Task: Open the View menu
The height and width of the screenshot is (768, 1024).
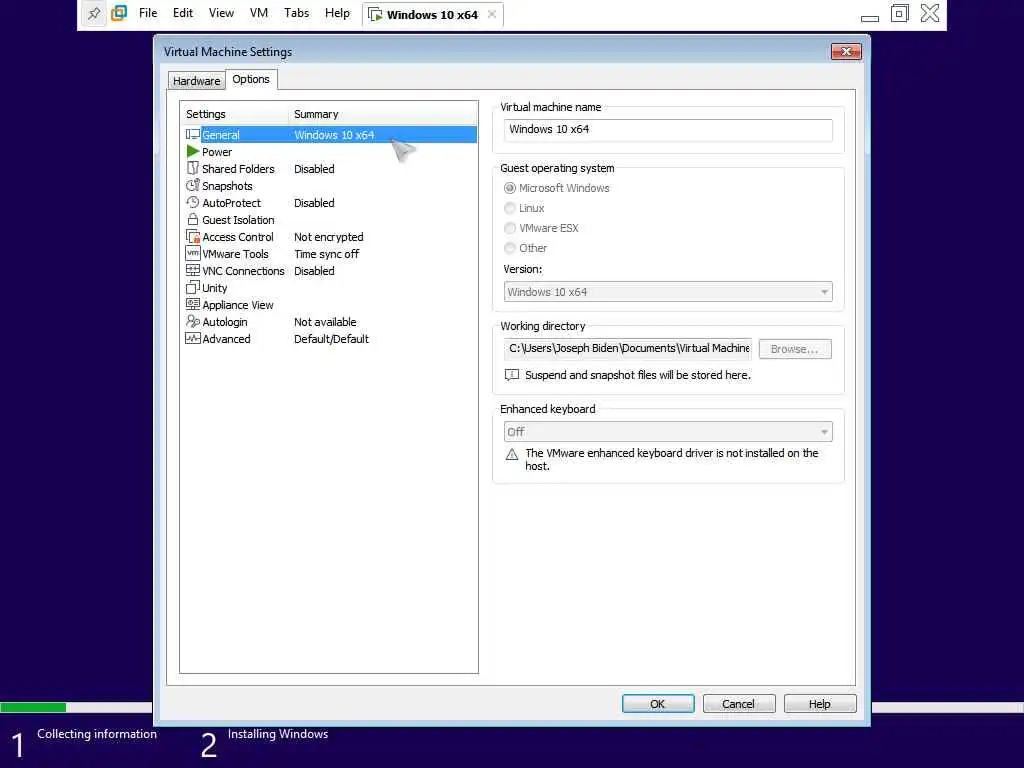Action: pyautogui.click(x=221, y=13)
